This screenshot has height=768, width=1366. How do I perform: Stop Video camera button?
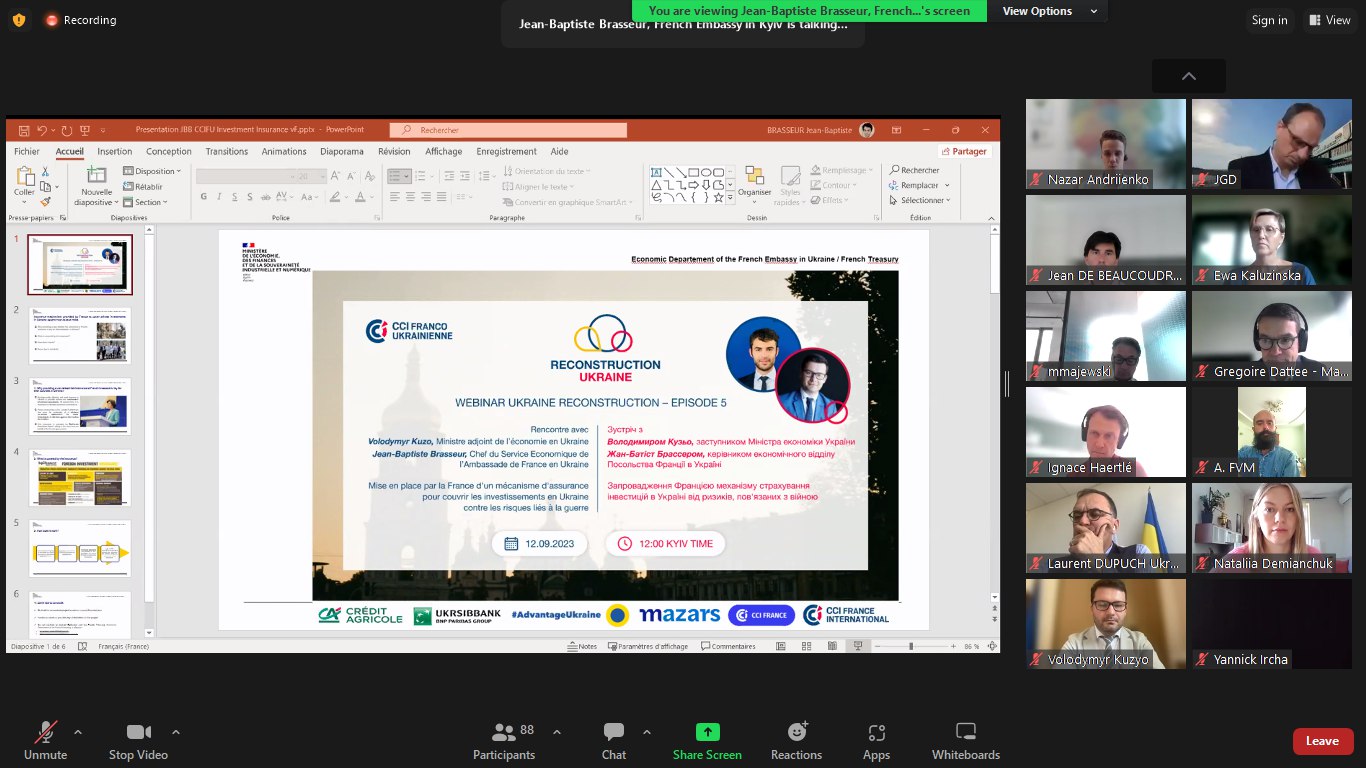[138, 740]
